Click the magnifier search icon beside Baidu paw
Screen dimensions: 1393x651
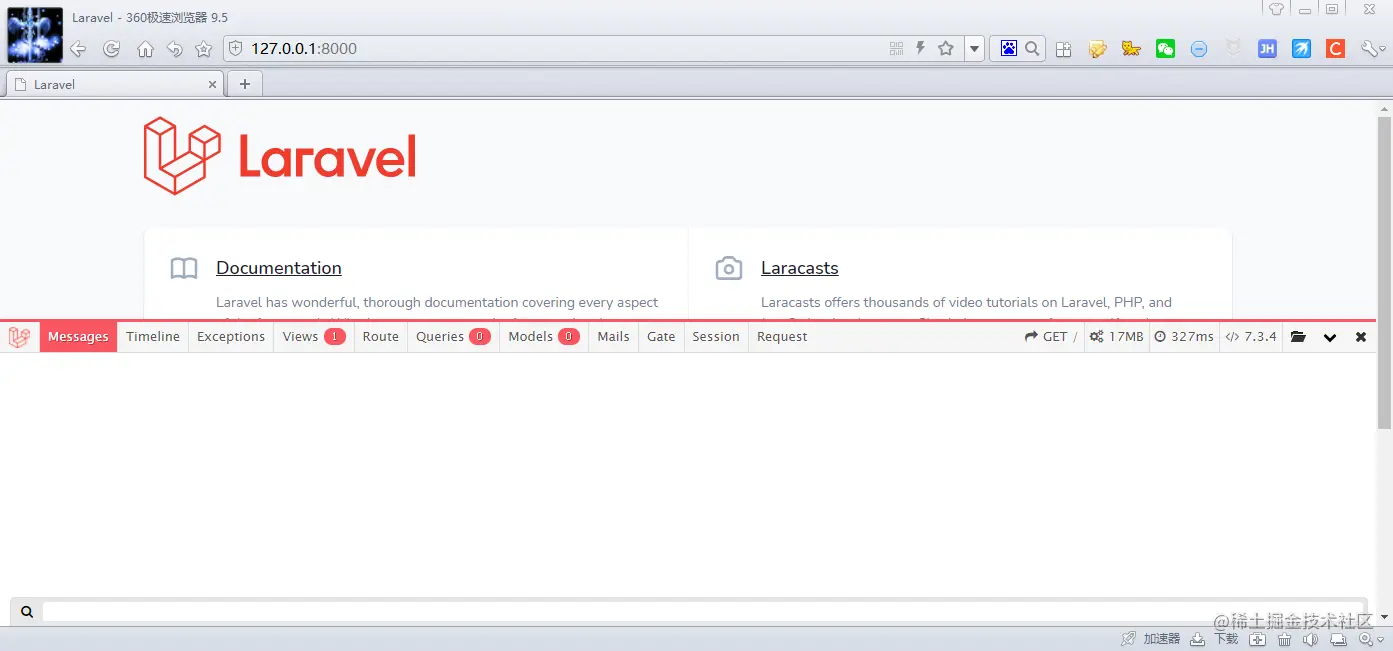tap(1033, 48)
